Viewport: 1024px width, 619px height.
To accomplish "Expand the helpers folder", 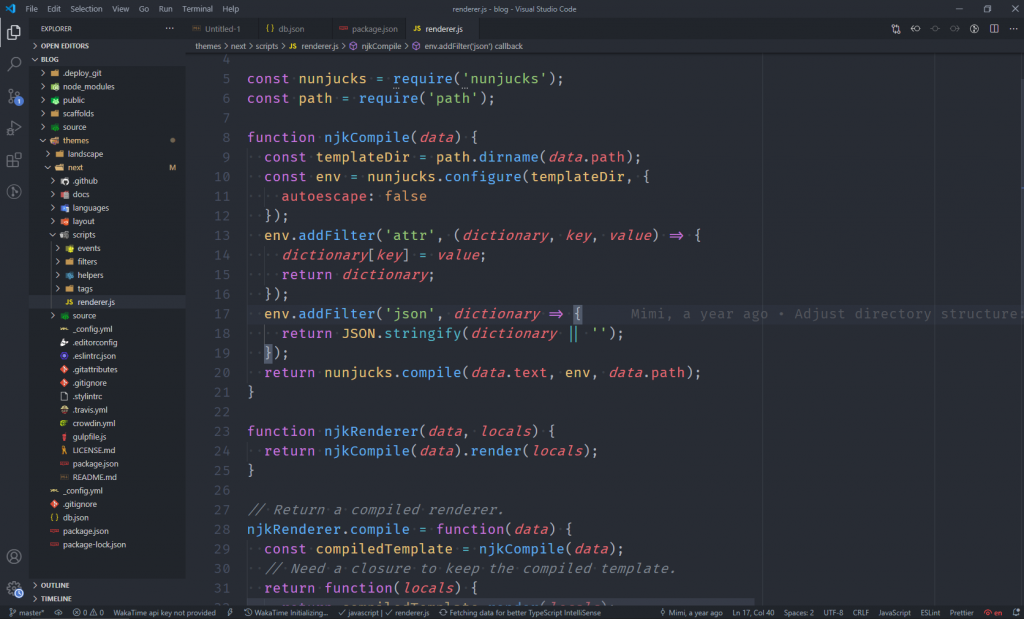I will point(107,275).
